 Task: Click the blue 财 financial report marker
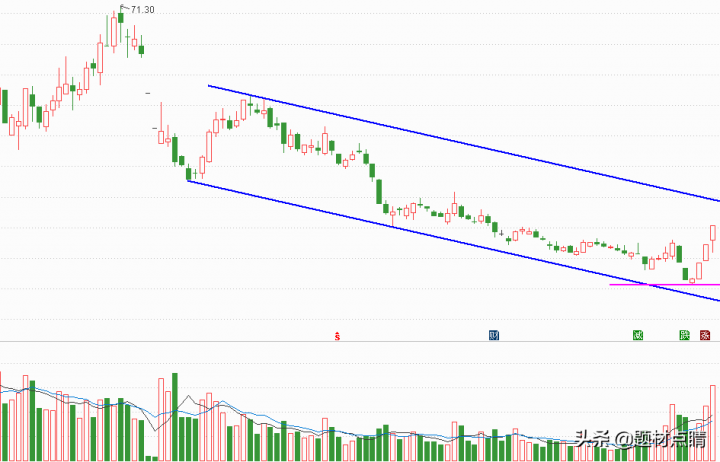[x=493, y=335]
